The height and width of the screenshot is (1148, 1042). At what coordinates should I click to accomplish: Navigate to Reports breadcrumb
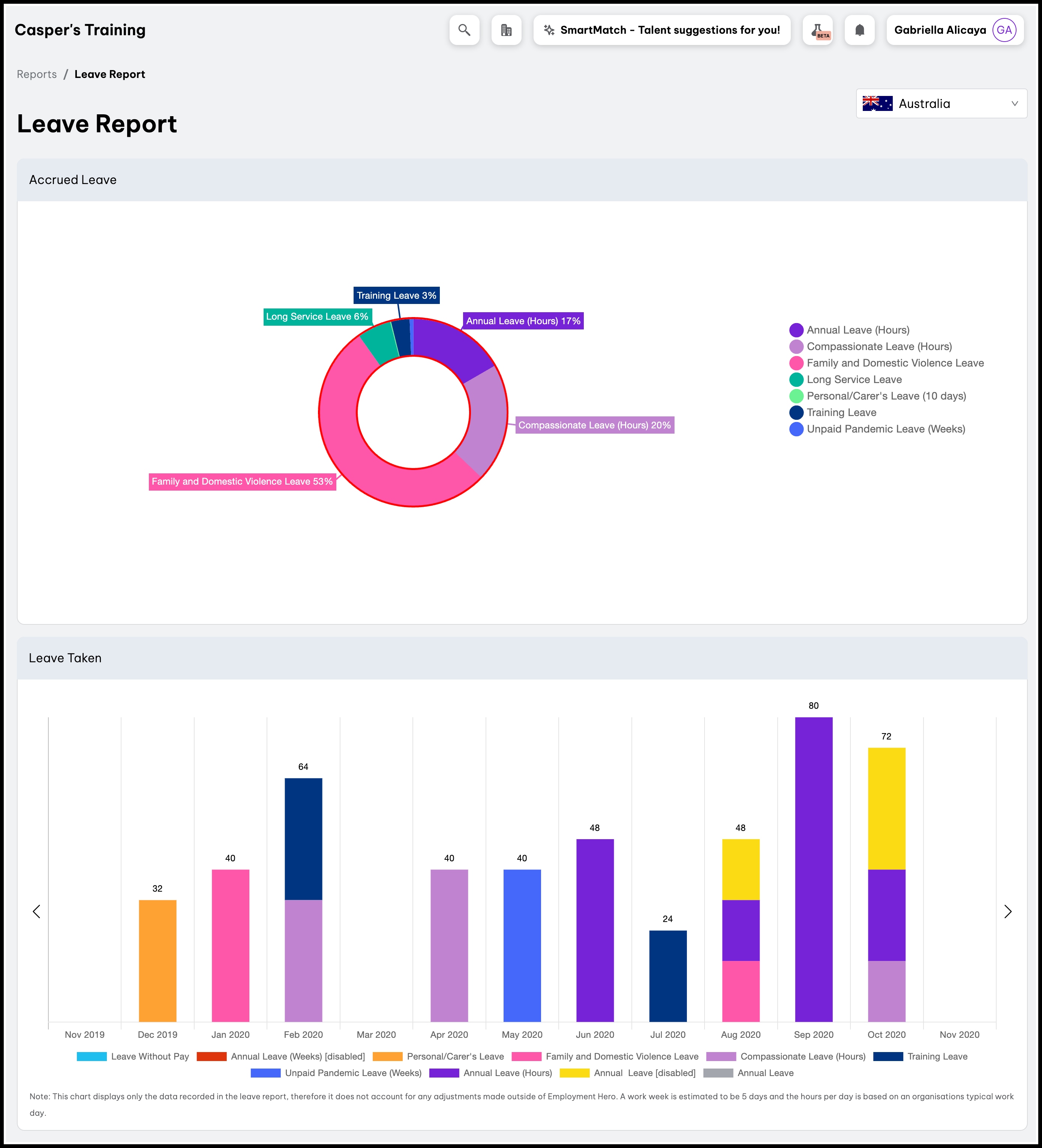(37, 75)
